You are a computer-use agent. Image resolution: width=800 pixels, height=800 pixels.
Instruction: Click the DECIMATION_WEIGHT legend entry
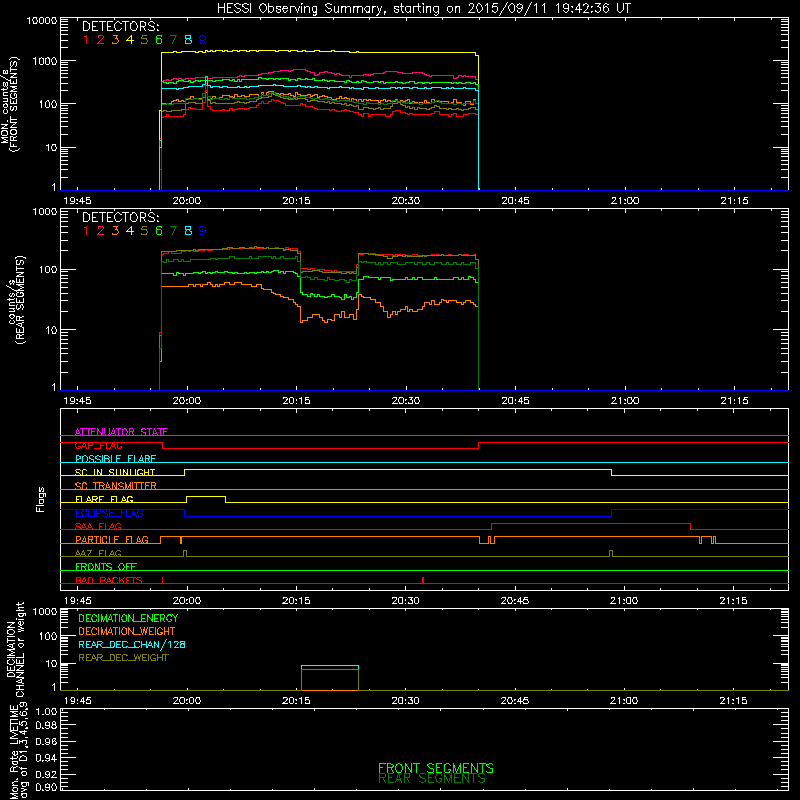[x=127, y=631]
